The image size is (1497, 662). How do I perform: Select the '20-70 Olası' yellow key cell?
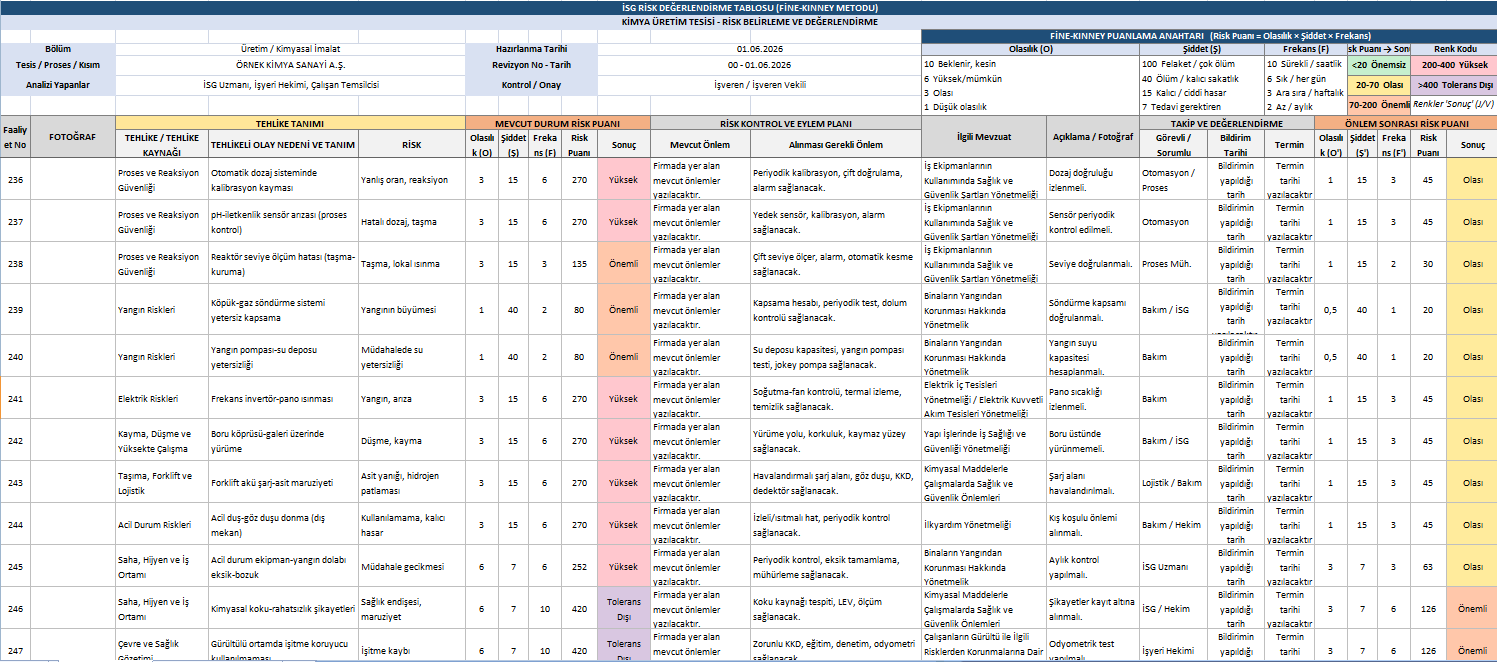1378,85
